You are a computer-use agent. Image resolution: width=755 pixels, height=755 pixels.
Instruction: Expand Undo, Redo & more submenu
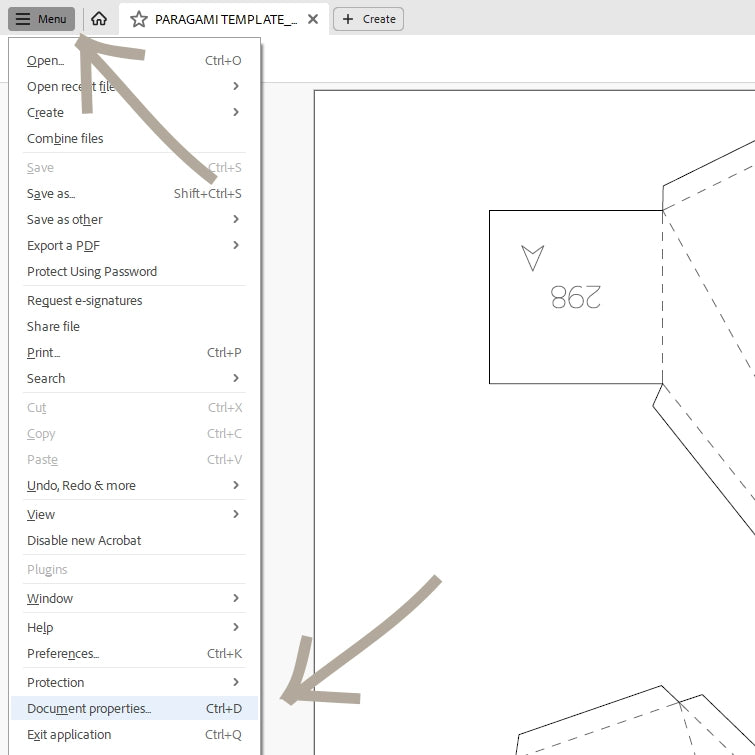[236, 486]
